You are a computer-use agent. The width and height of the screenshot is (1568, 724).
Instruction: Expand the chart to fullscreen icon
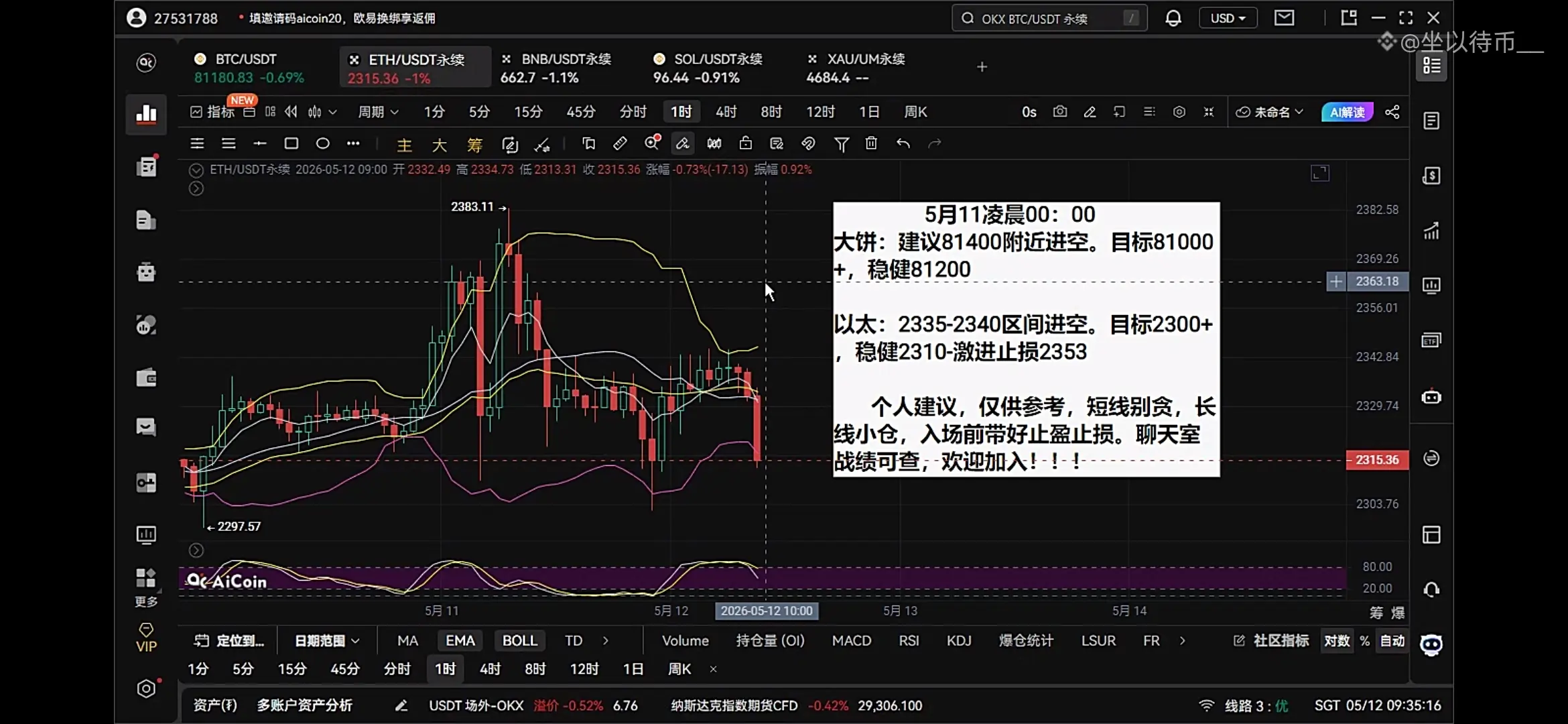1320,174
